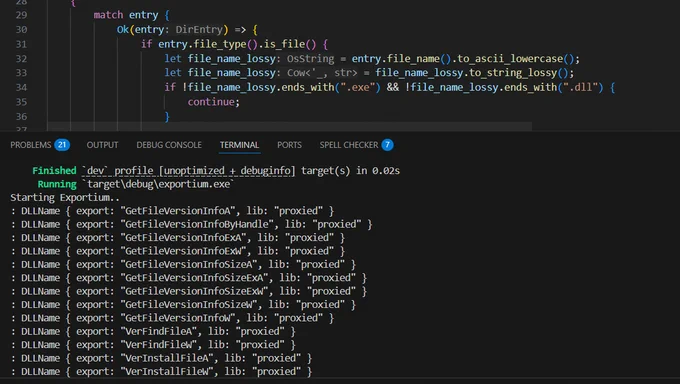
Task: Click the ".dll" string literal on line 34
Action: [580, 88]
